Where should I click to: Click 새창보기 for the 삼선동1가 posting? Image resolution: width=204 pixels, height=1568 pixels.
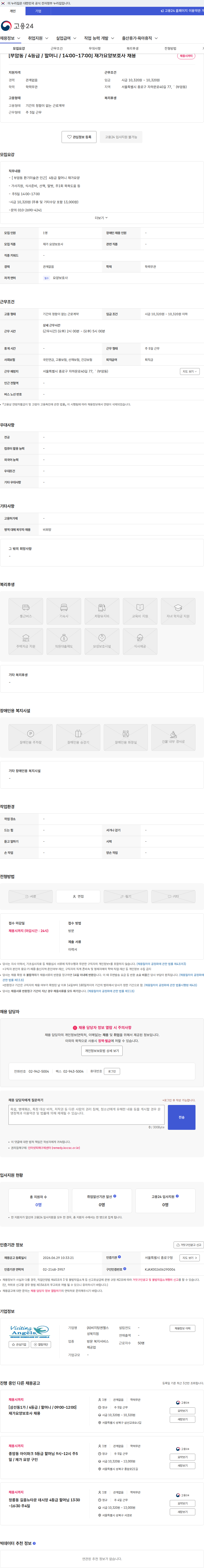[x=182, y=1420]
